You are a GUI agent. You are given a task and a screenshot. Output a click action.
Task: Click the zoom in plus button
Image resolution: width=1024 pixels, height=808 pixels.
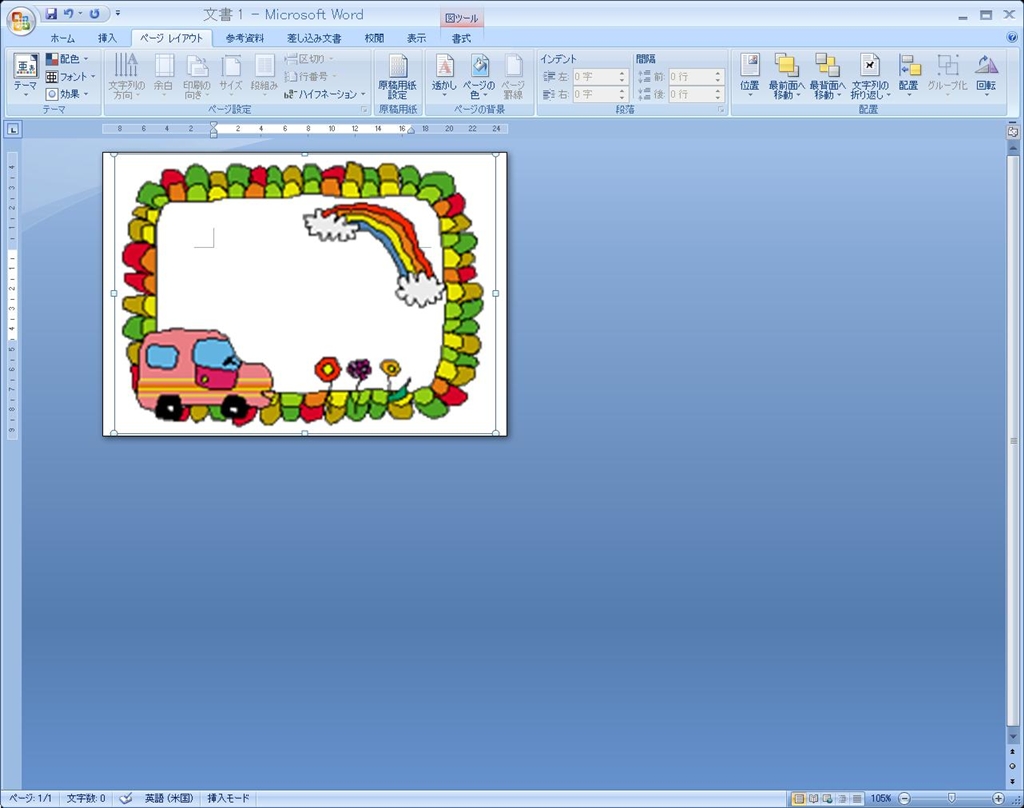pos(998,798)
